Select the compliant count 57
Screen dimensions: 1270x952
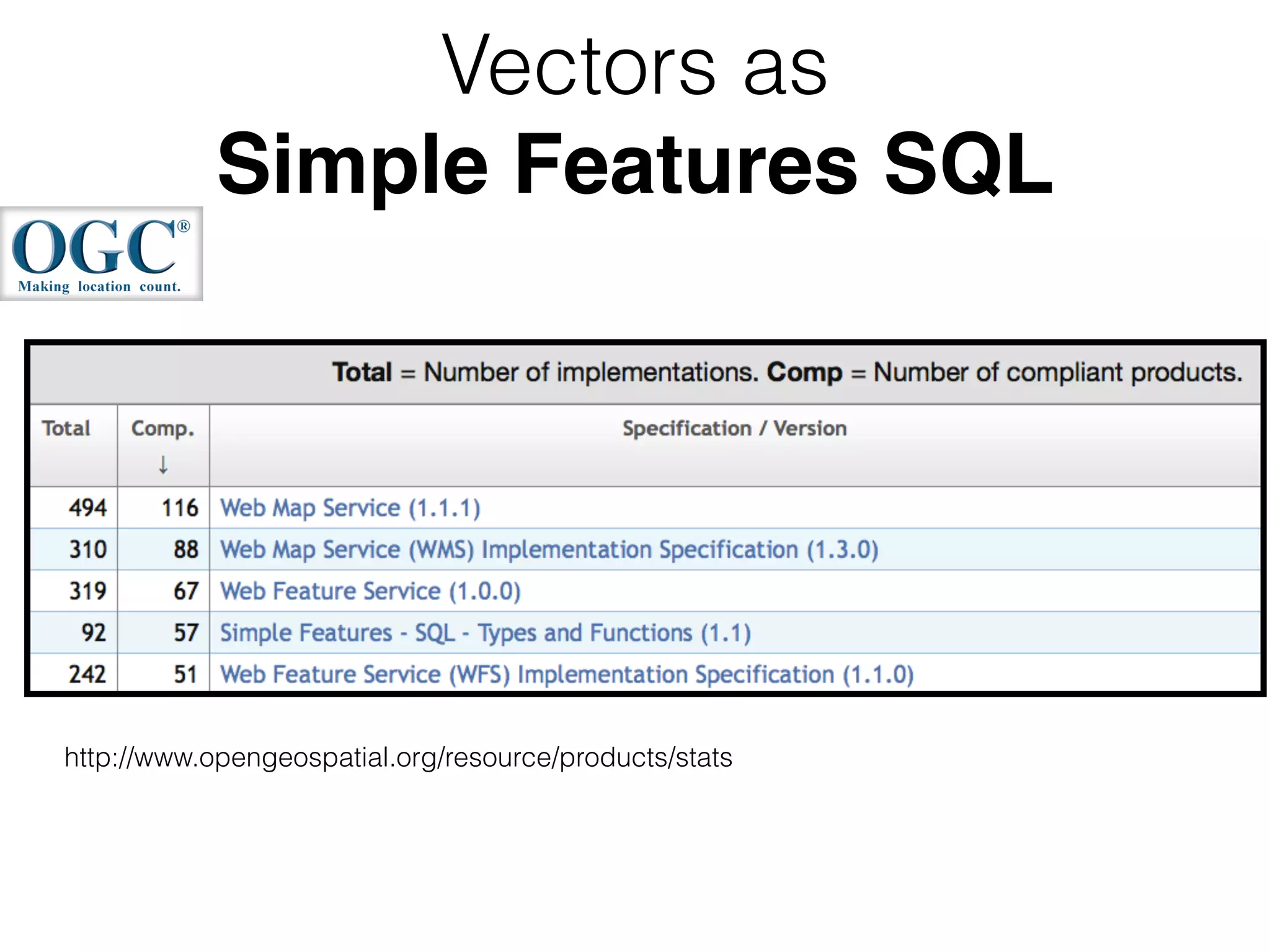pyautogui.click(x=186, y=633)
